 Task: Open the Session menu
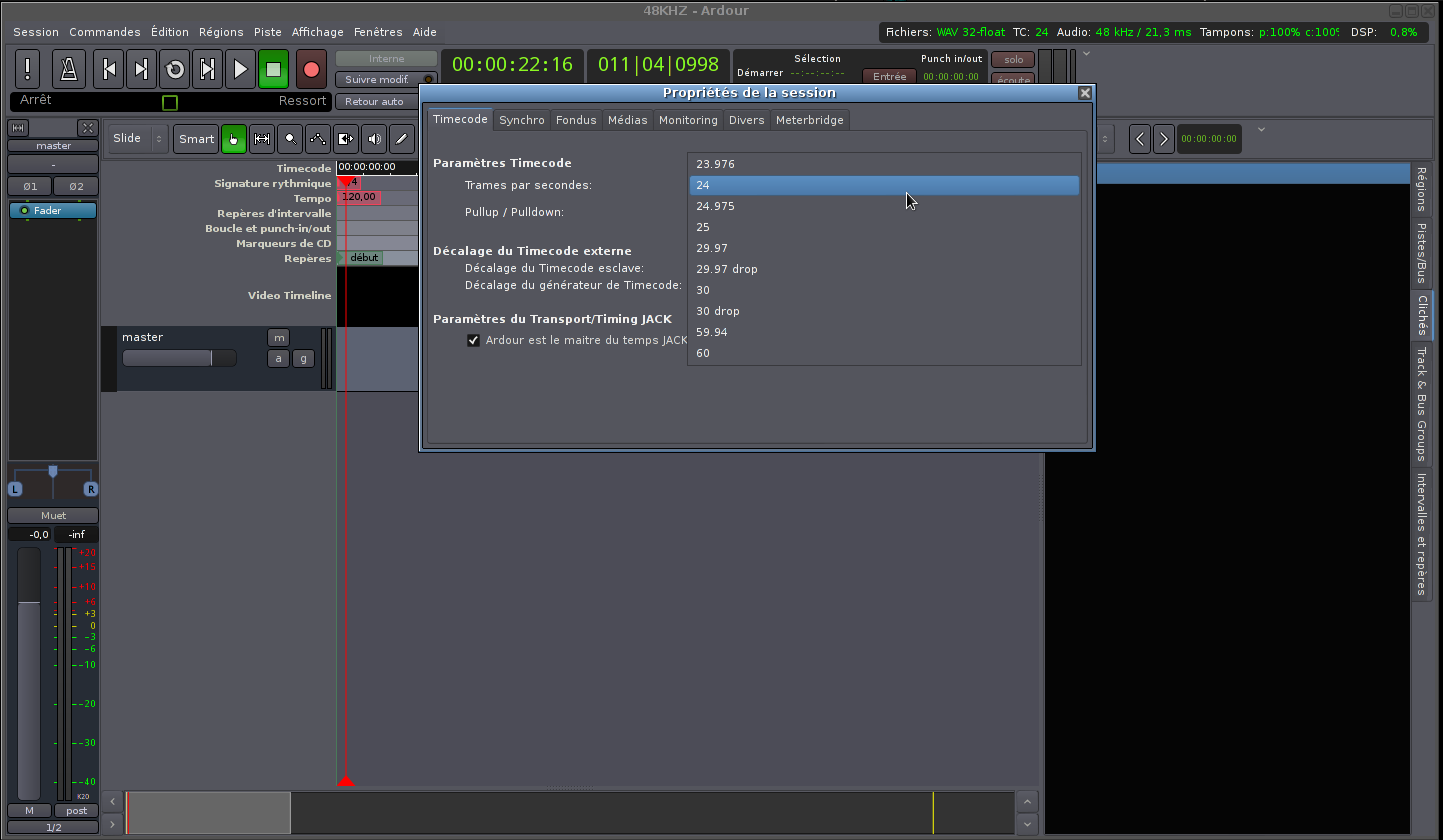click(x=36, y=32)
